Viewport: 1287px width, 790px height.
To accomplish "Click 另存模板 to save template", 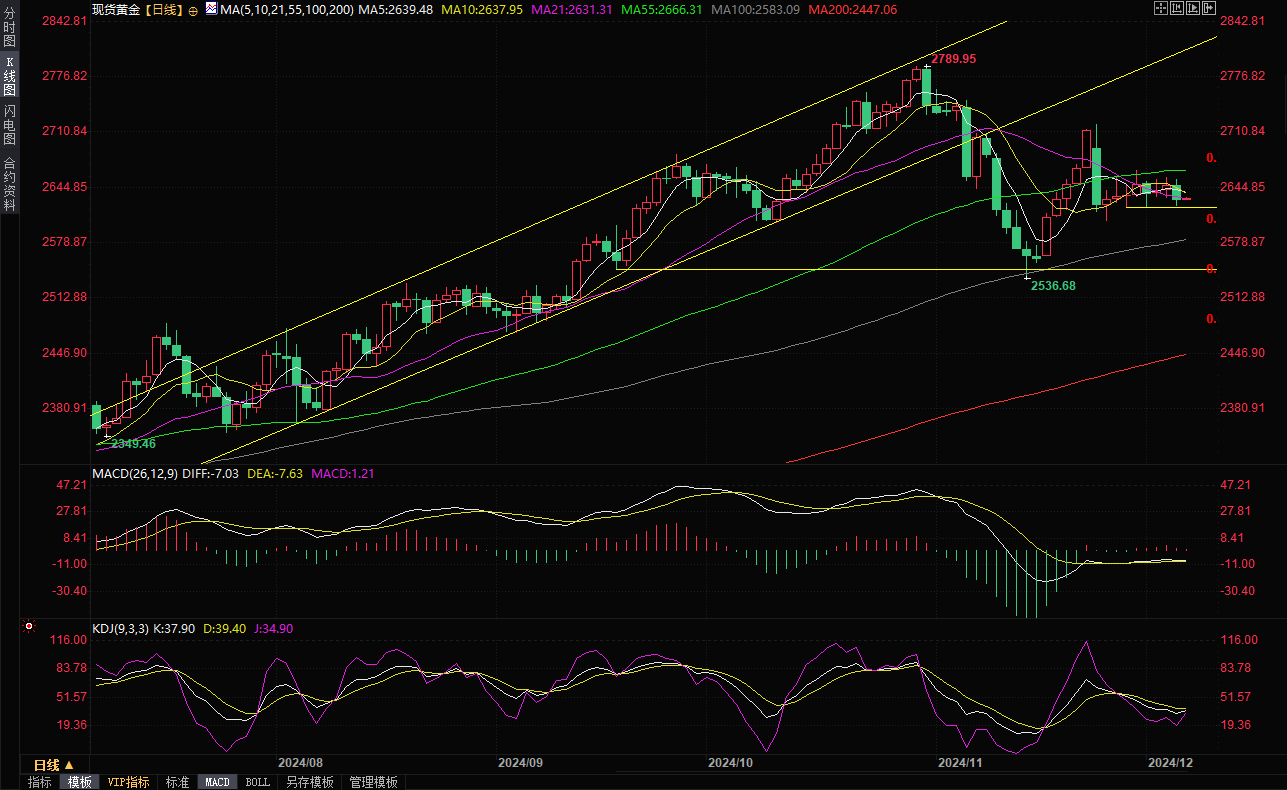I will coord(309,782).
